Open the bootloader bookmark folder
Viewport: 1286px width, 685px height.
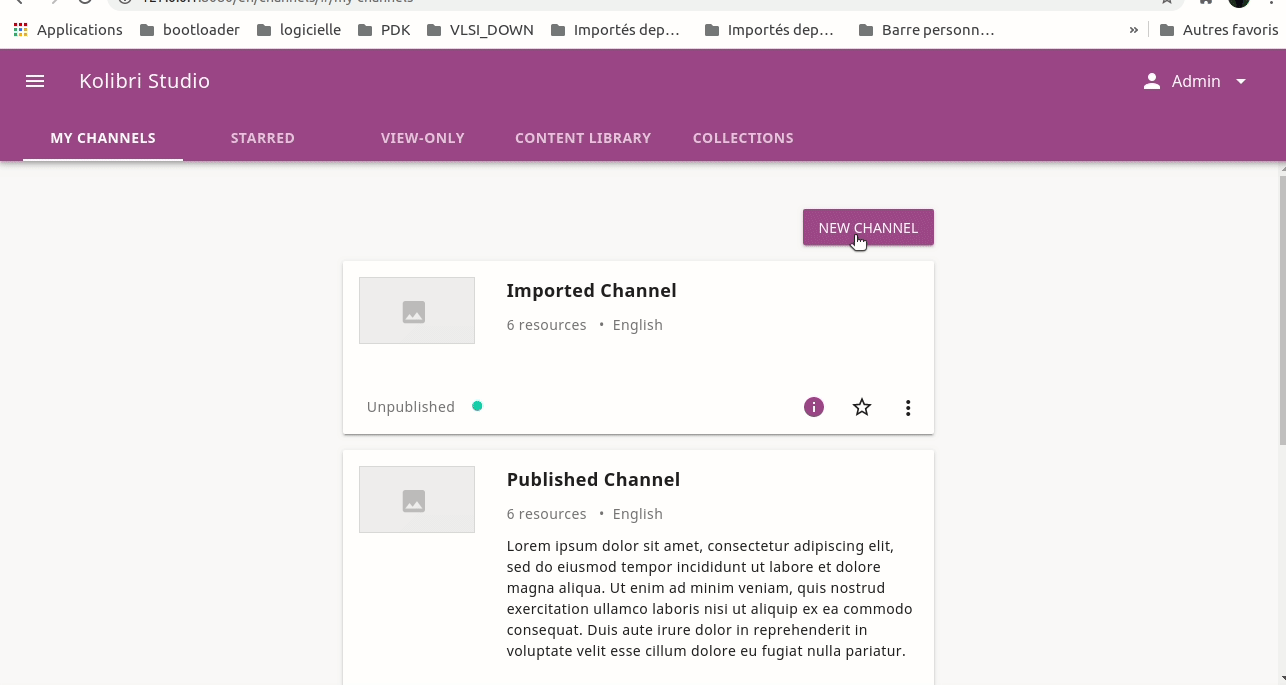pyautogui.click(x=190, y=30)
